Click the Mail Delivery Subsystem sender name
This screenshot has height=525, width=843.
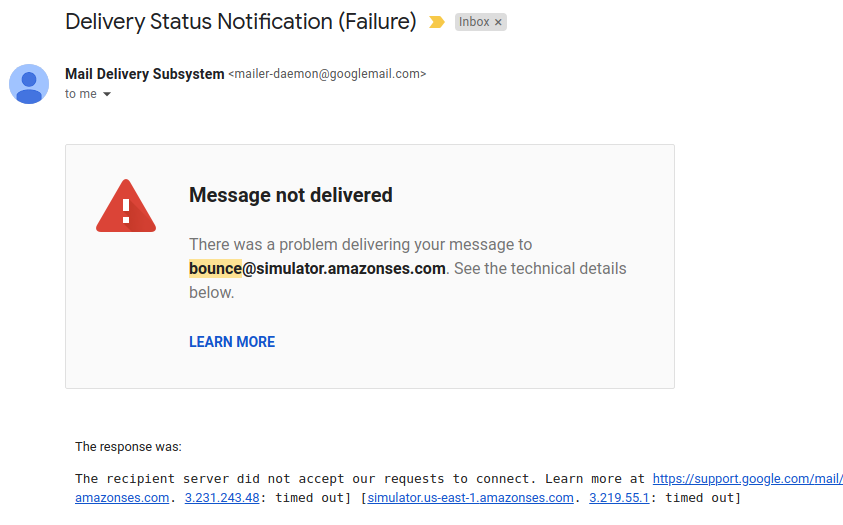click(145, 74)
